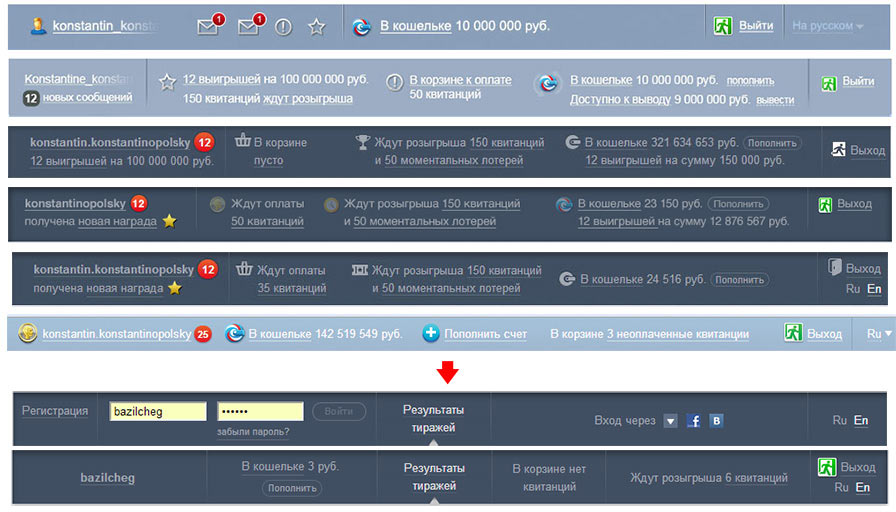Click gold star beside новая награда in fourth bar
Image resolution: width=896 pixels, height=512 pixels.
169,221
